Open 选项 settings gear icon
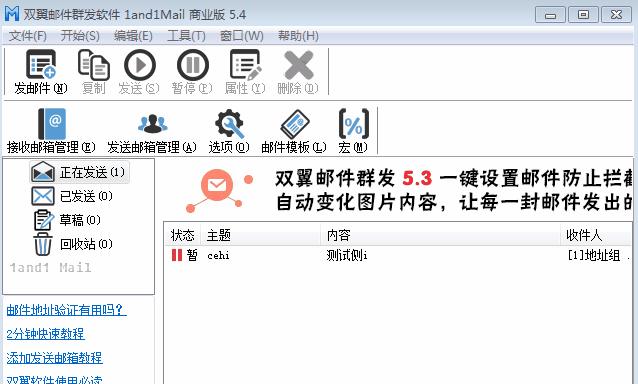The height and width of the screenshot is (384, 638). tap(229, 124)
